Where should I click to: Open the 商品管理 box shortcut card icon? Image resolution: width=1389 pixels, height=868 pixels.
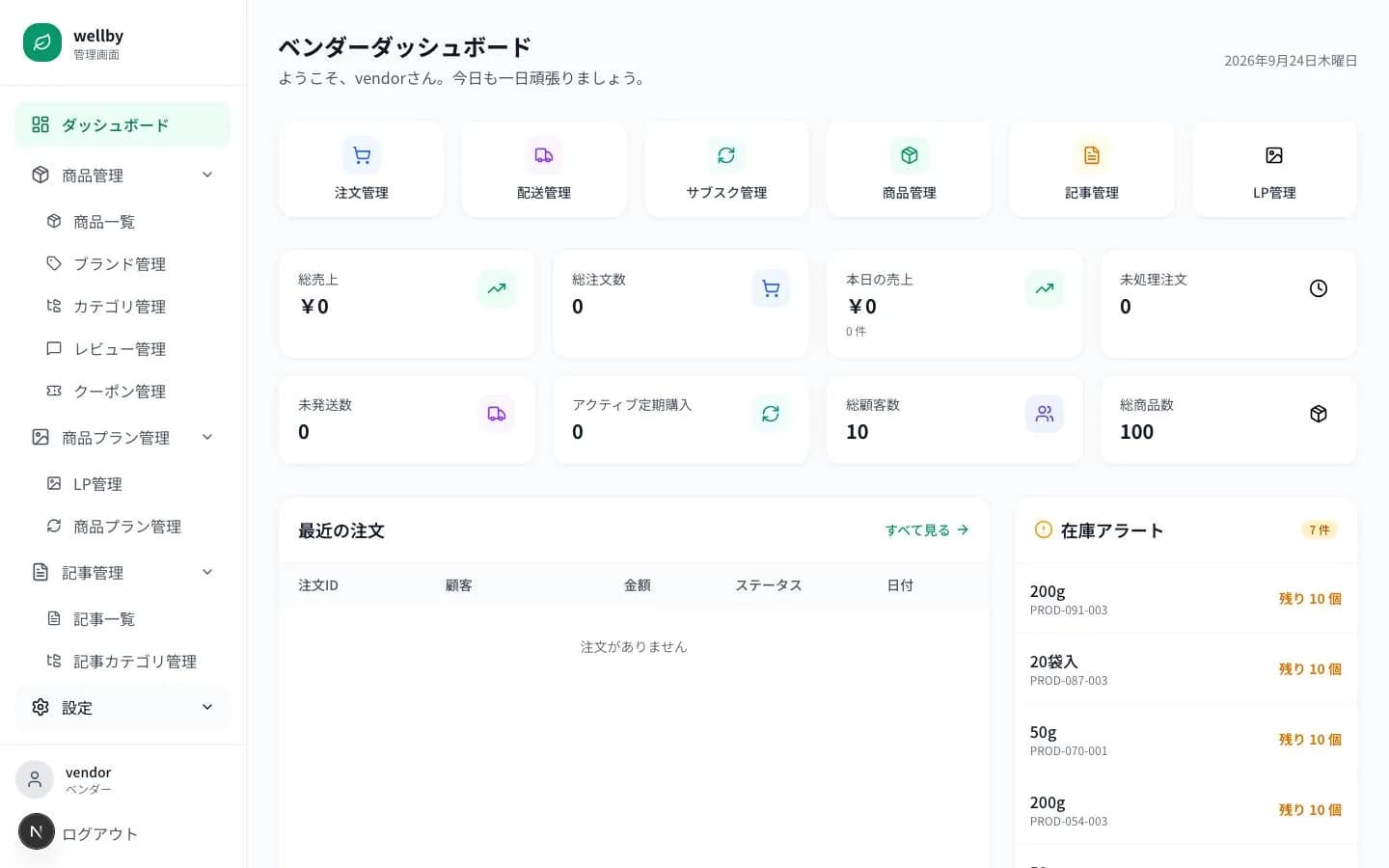(910, 155)
